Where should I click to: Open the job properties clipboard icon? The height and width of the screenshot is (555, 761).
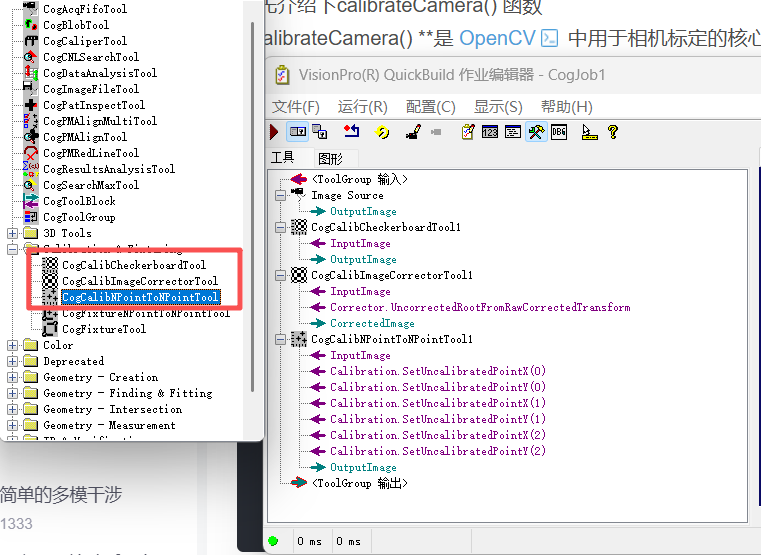468,132
